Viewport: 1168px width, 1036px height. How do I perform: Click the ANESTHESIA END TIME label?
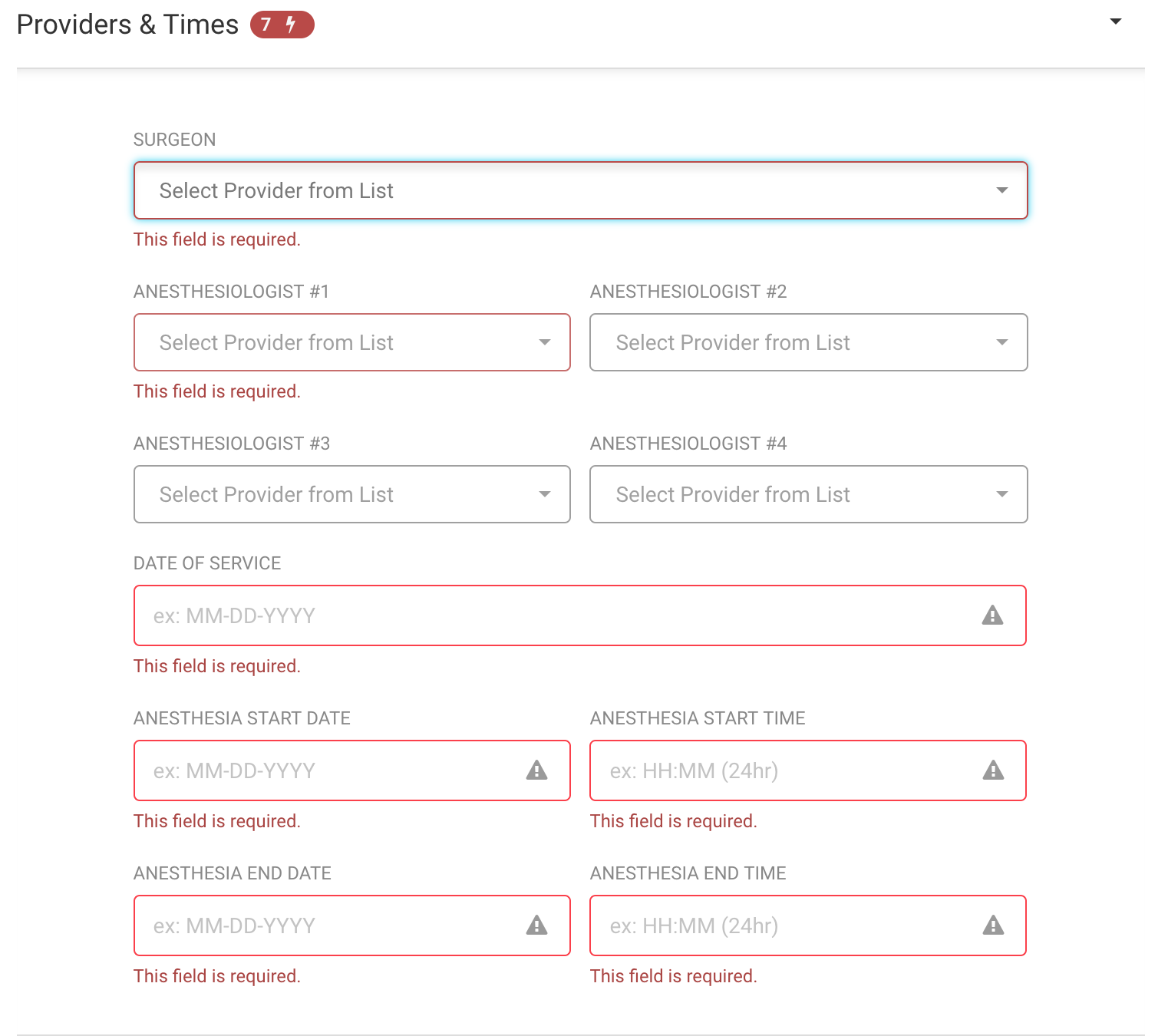(x=688, y=873)
